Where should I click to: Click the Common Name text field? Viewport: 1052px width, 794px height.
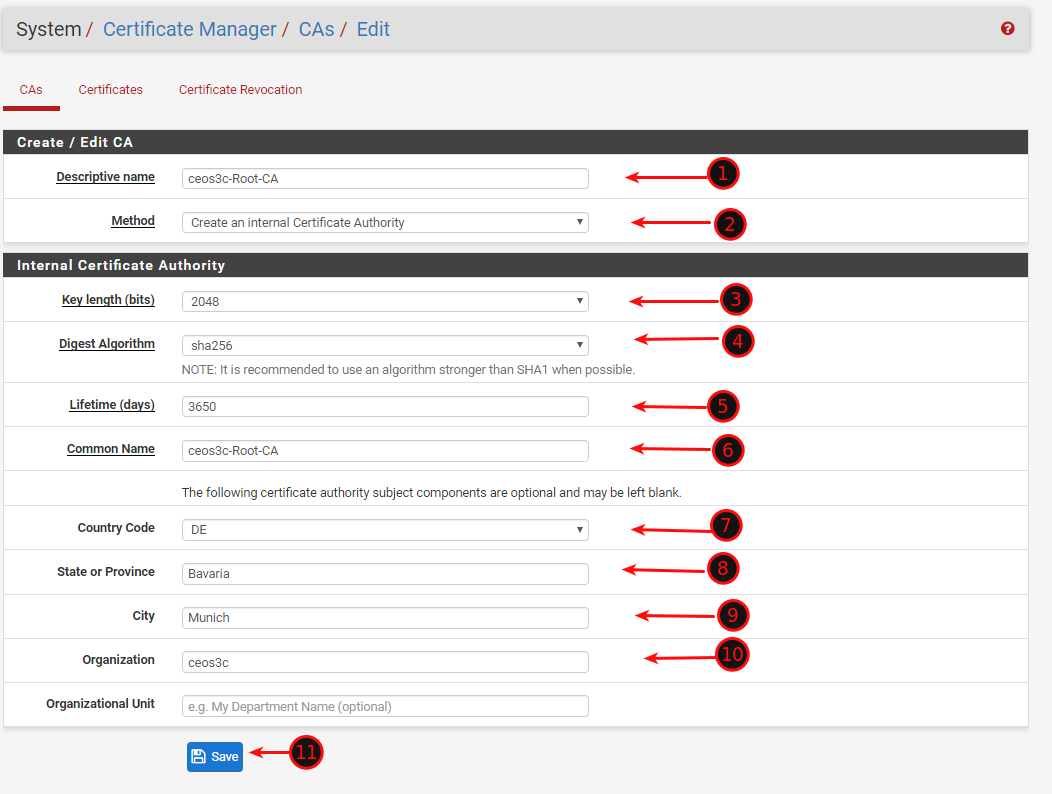click(385, 451)
